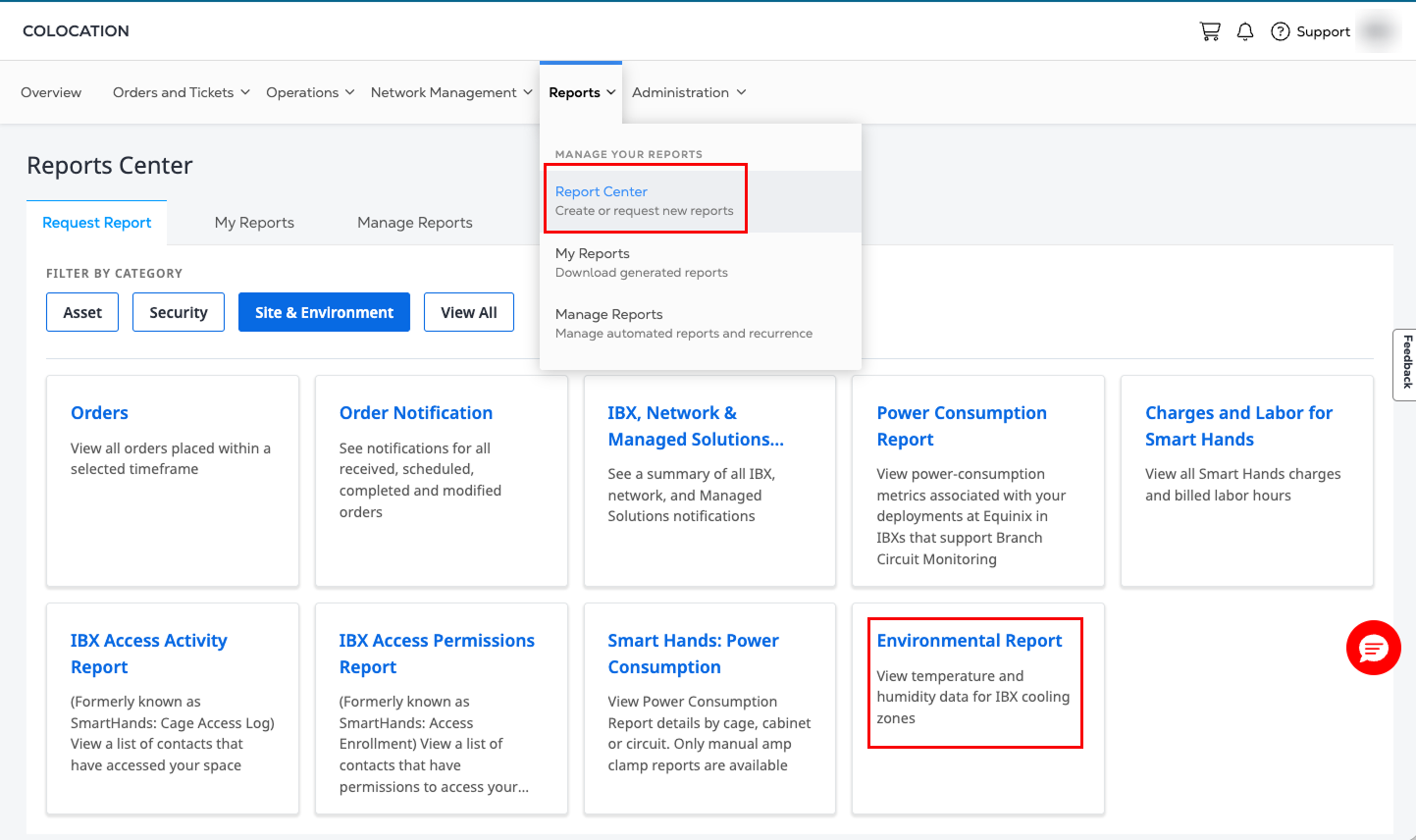
Task: Click the View All filter button
Action: pyautogui.click(x=468, y=312)
